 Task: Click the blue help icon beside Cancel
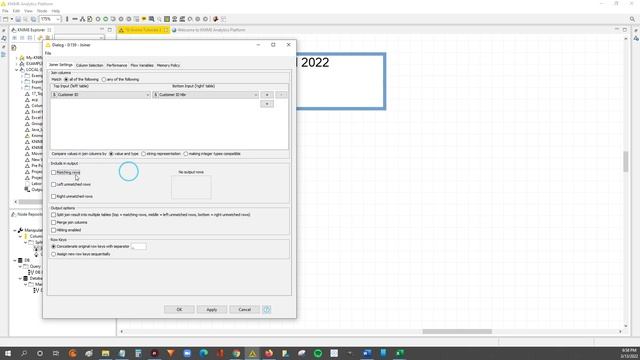pyautogui.click(x=267, y=309)
